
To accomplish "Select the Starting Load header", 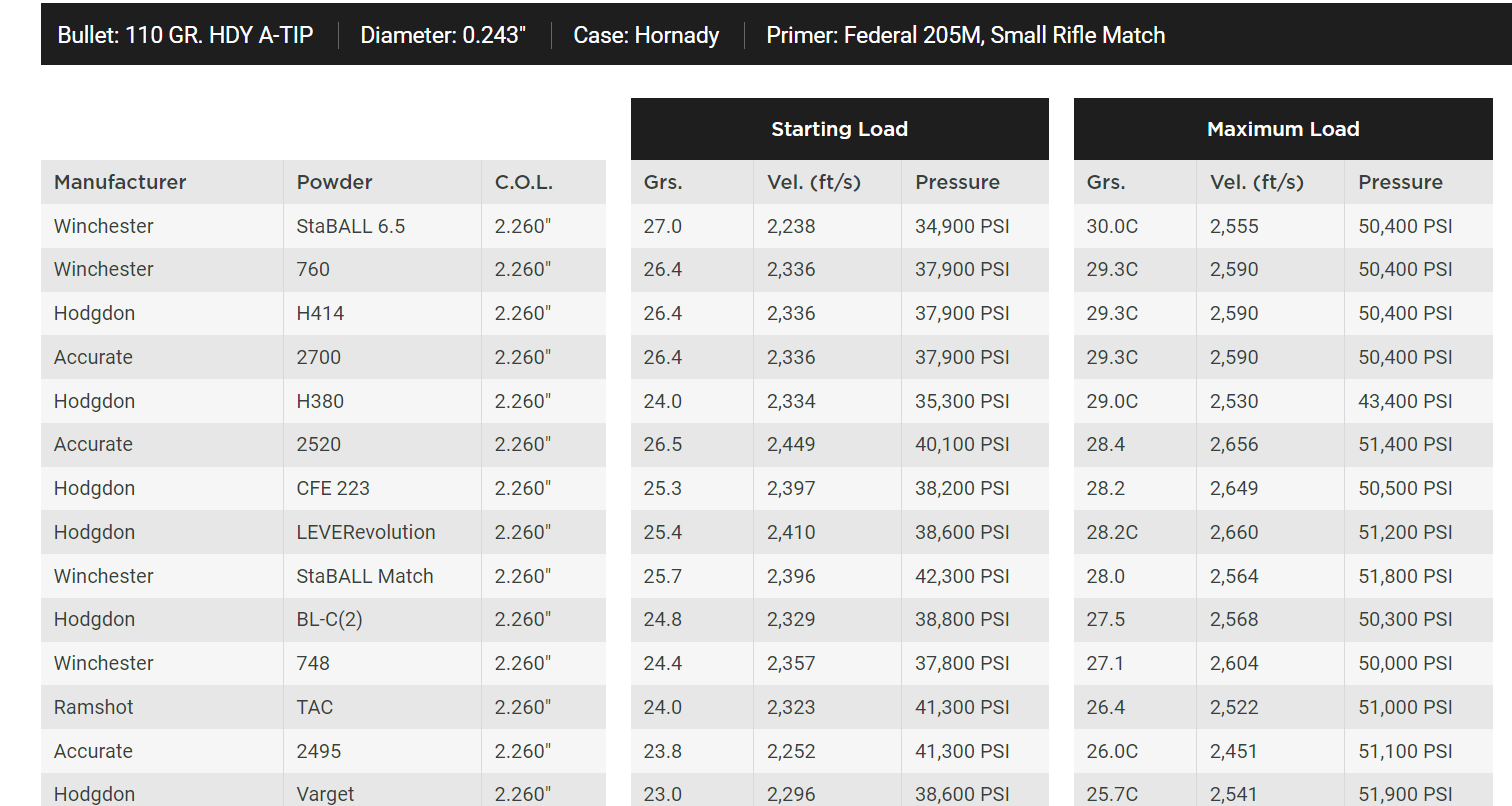I will coord(840,129).
